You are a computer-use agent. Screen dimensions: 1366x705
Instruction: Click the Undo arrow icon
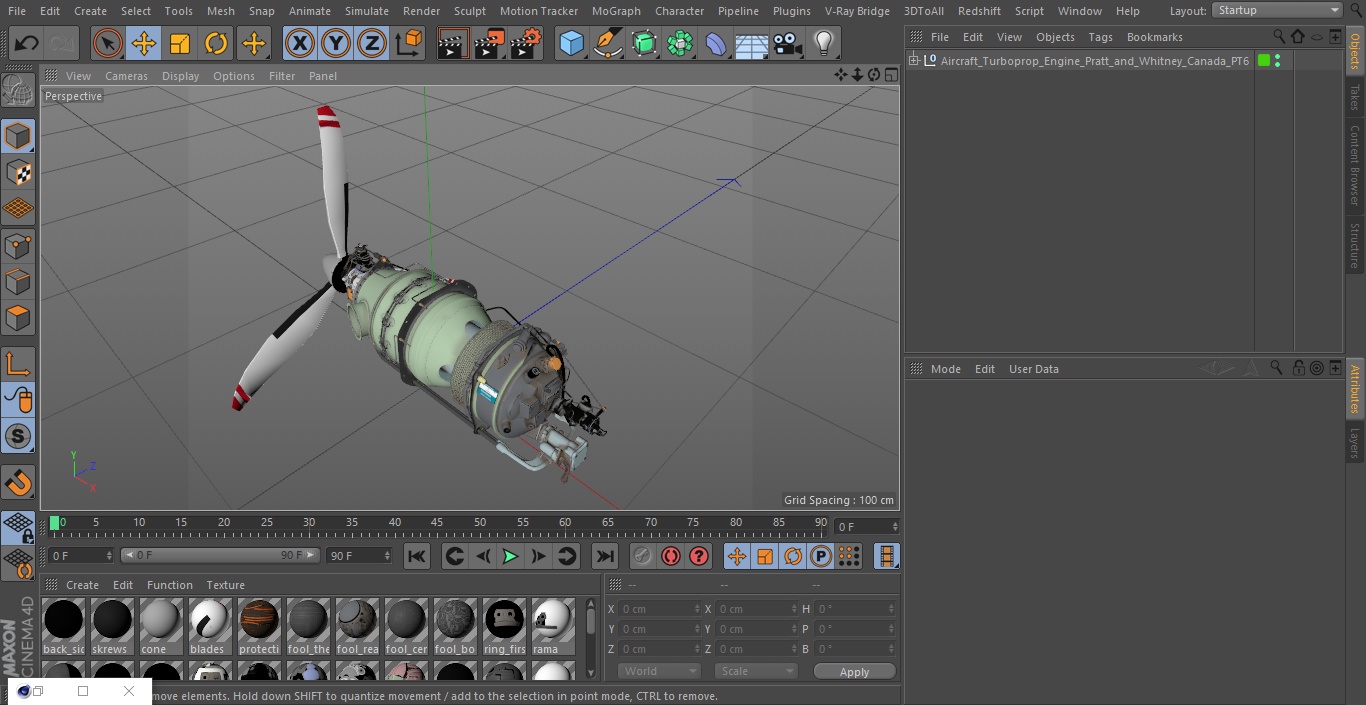(x=27, y=43)
